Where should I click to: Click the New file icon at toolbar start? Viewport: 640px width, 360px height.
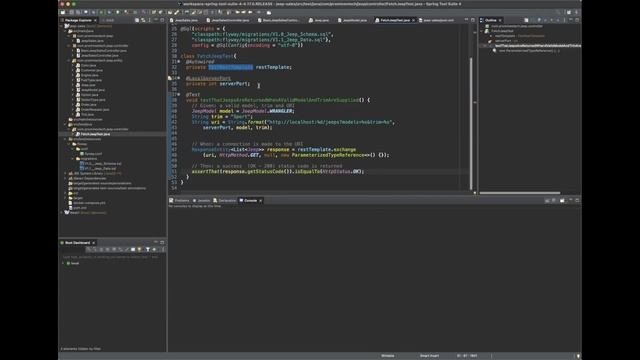(62, 12)
